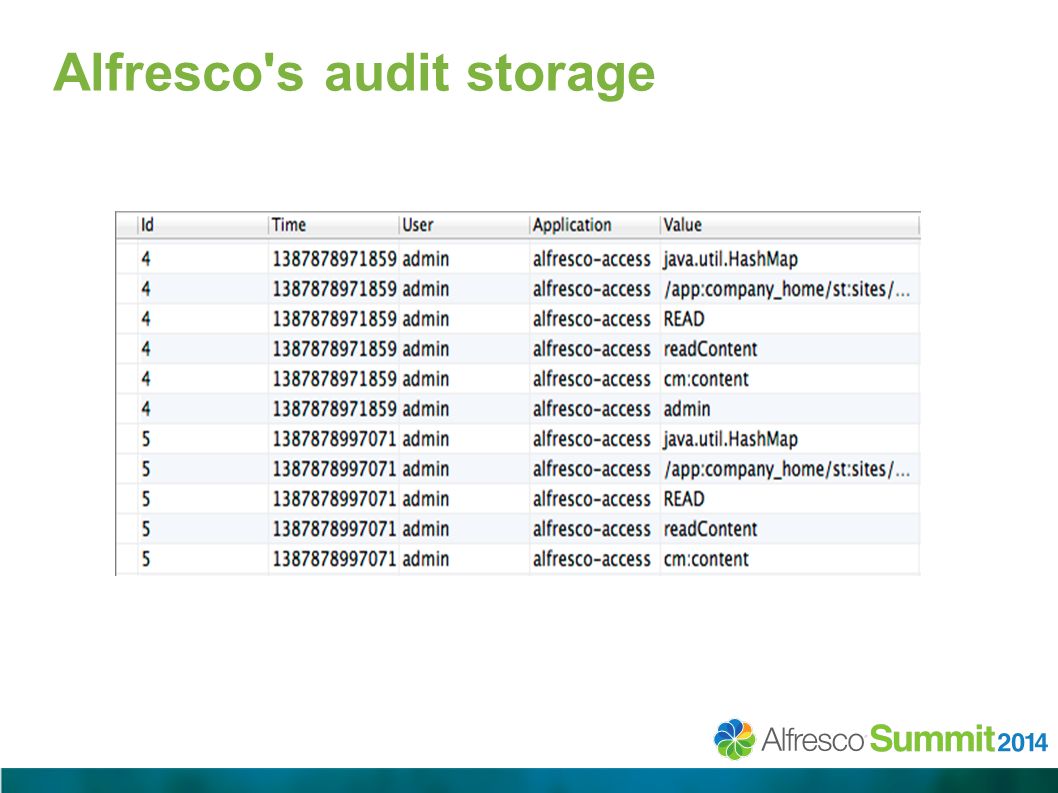Click the Alfresco's audit storage slide title
The height and width of the screenshot is (793, 1058).
[354, 73]
